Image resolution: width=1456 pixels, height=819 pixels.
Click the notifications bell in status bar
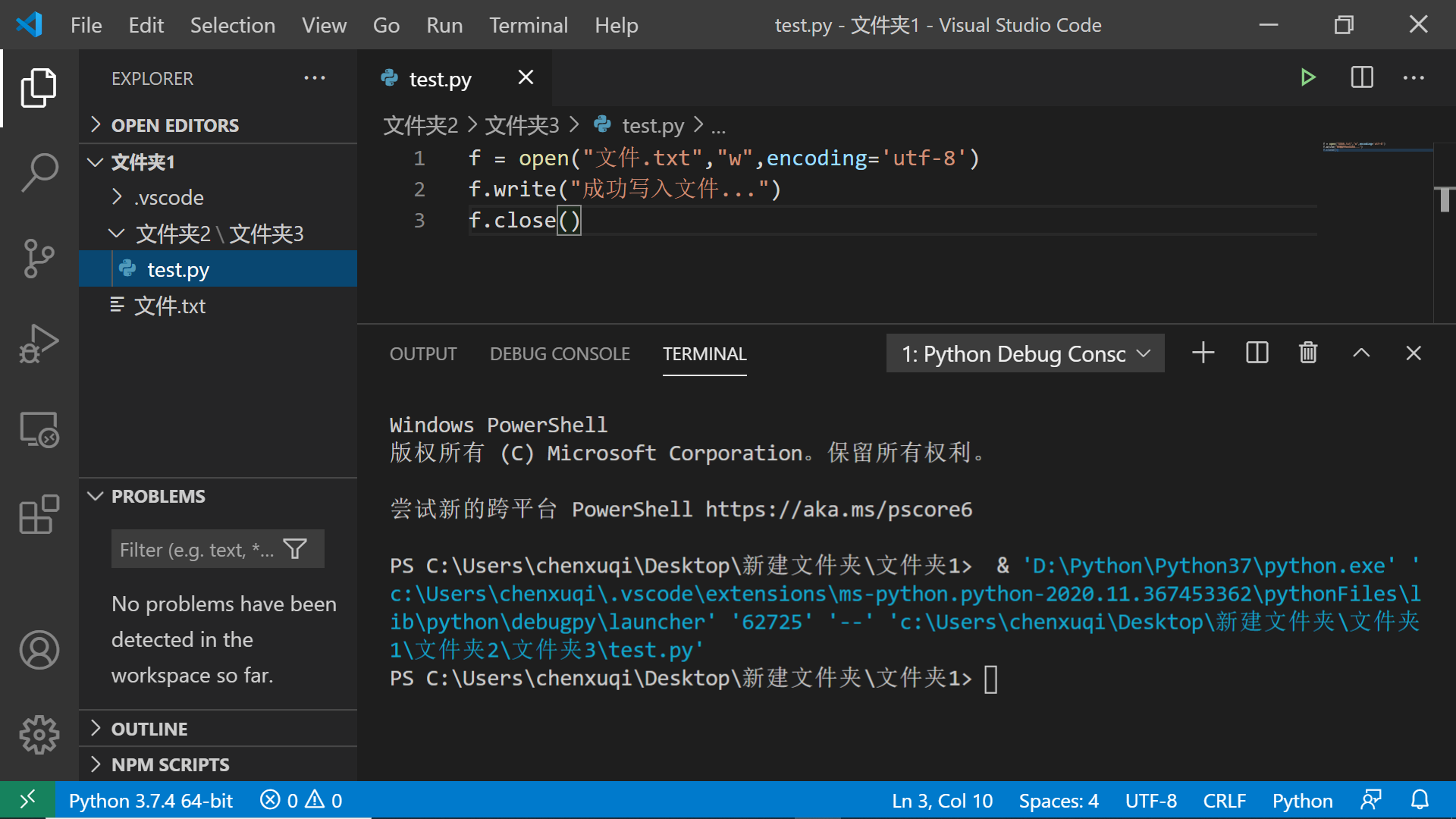click(x=1420, y=800)
